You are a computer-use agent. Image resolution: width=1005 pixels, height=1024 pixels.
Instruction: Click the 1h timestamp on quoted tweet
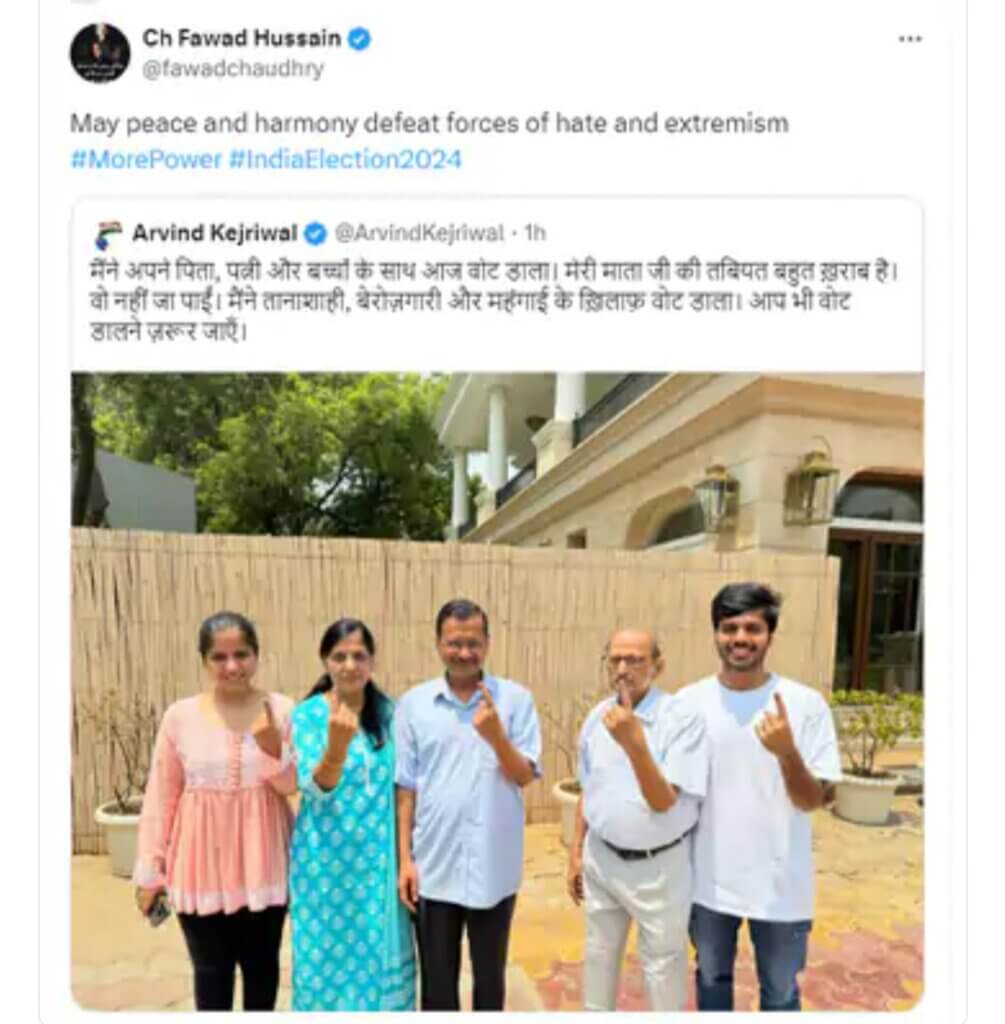[535, 233]
